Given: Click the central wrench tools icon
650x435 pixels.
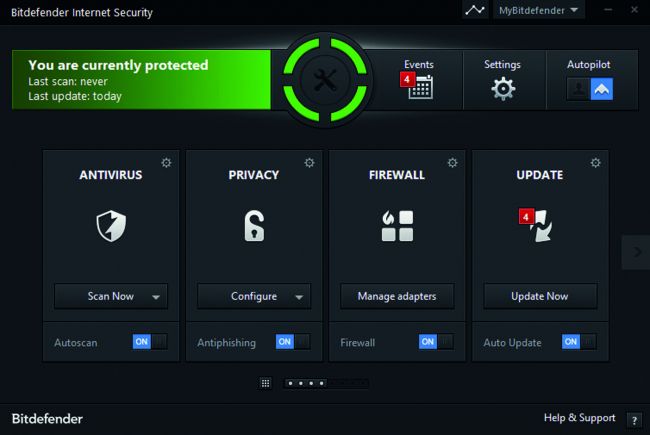Looking at the screenshot, I should tap(327, 82).
